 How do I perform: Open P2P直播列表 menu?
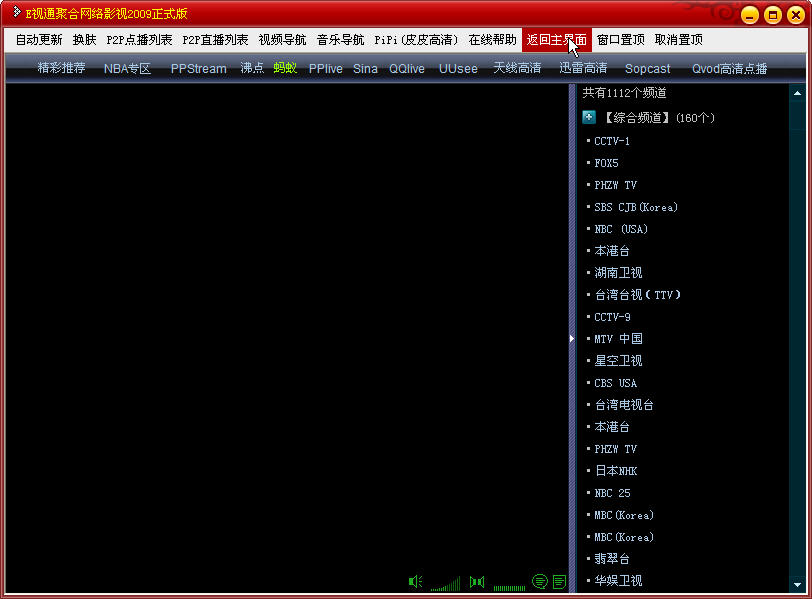coord(215,40)
